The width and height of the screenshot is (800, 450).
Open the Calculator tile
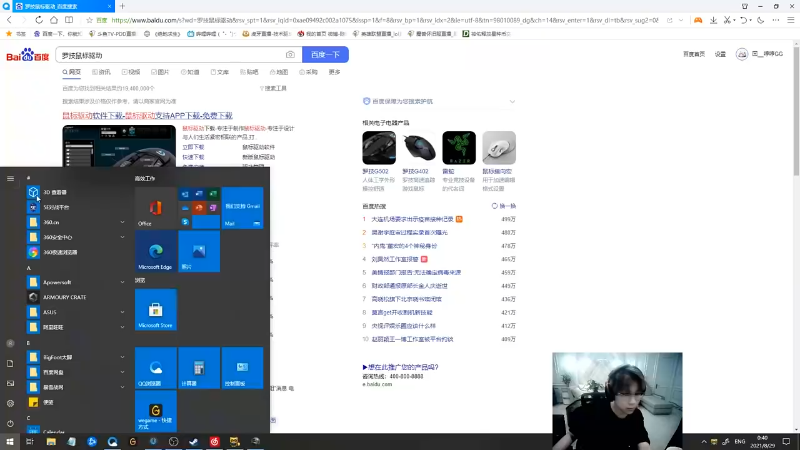click(199, 368)
